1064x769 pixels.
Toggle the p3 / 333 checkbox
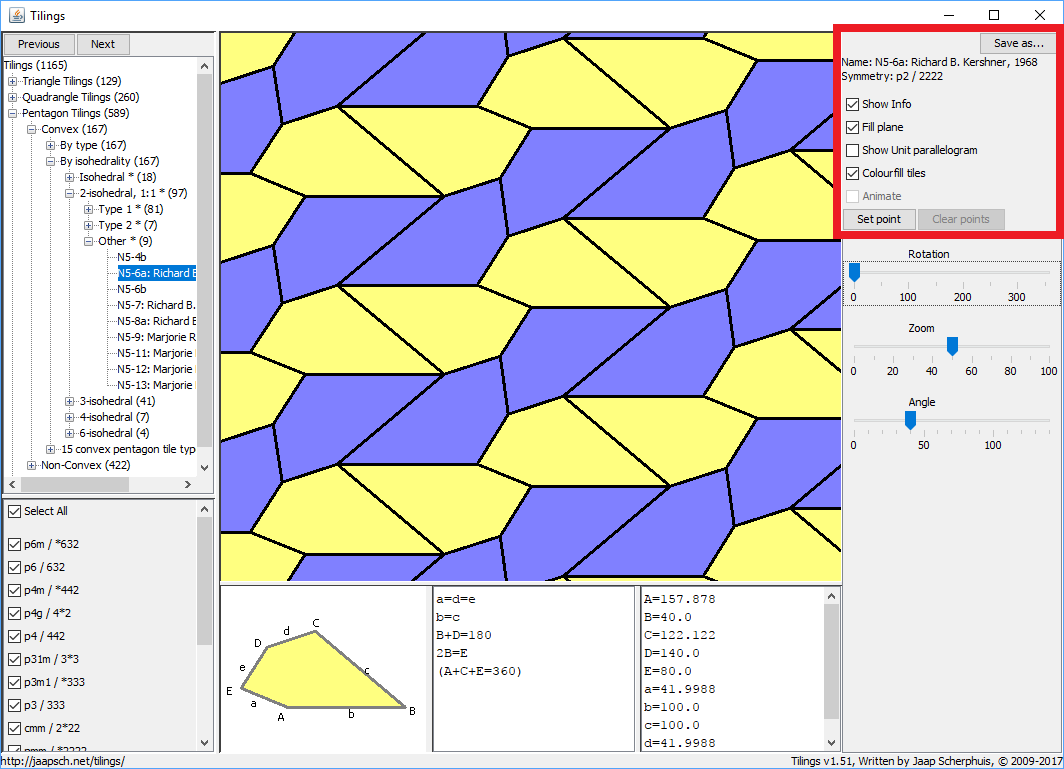pyautogui.click(x=14, y=706)
